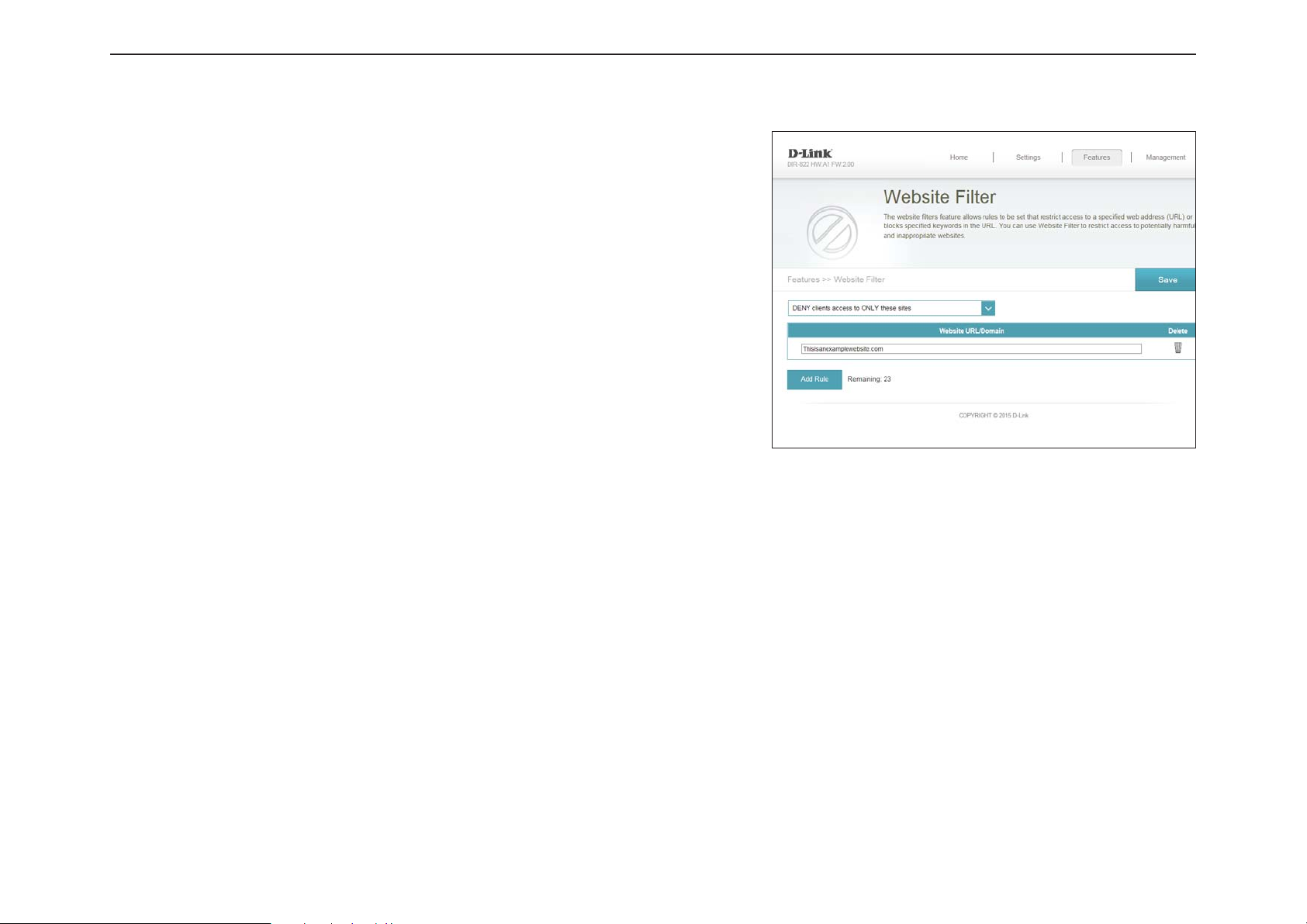The image size is (1307, 924).
Task: Click the COPYRIGHT 2015 D-Link footer text
Action: tap(994, 416)
